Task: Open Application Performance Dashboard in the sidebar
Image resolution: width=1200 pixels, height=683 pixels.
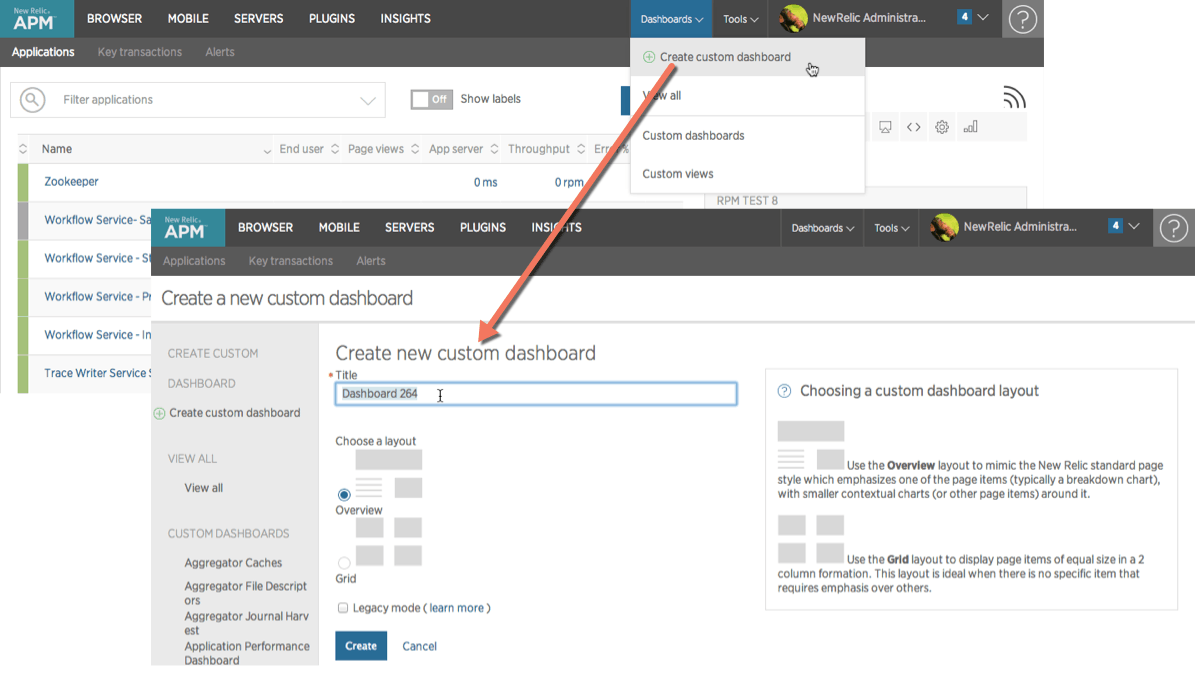Action: coord(247,653)
